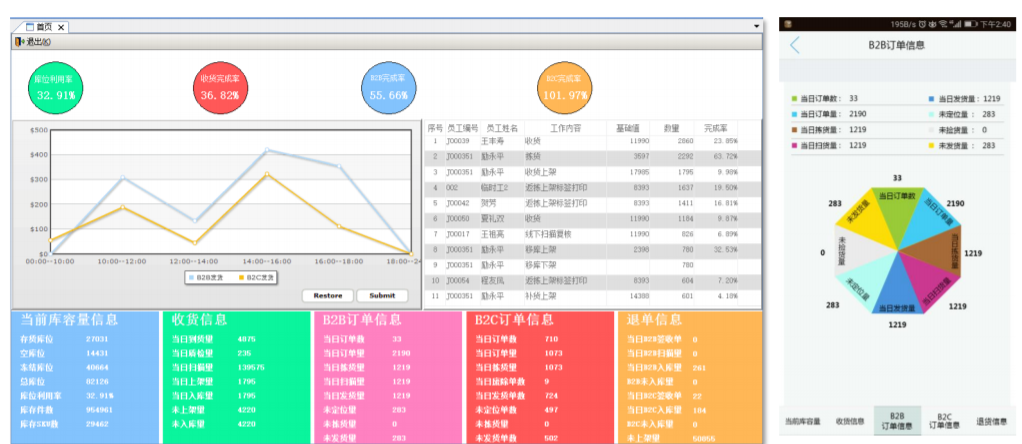The width and height of the screenshot is (1022, 444).
Task: Open the 当前库容量信息 blue panel header
Action: coord(70,319)
